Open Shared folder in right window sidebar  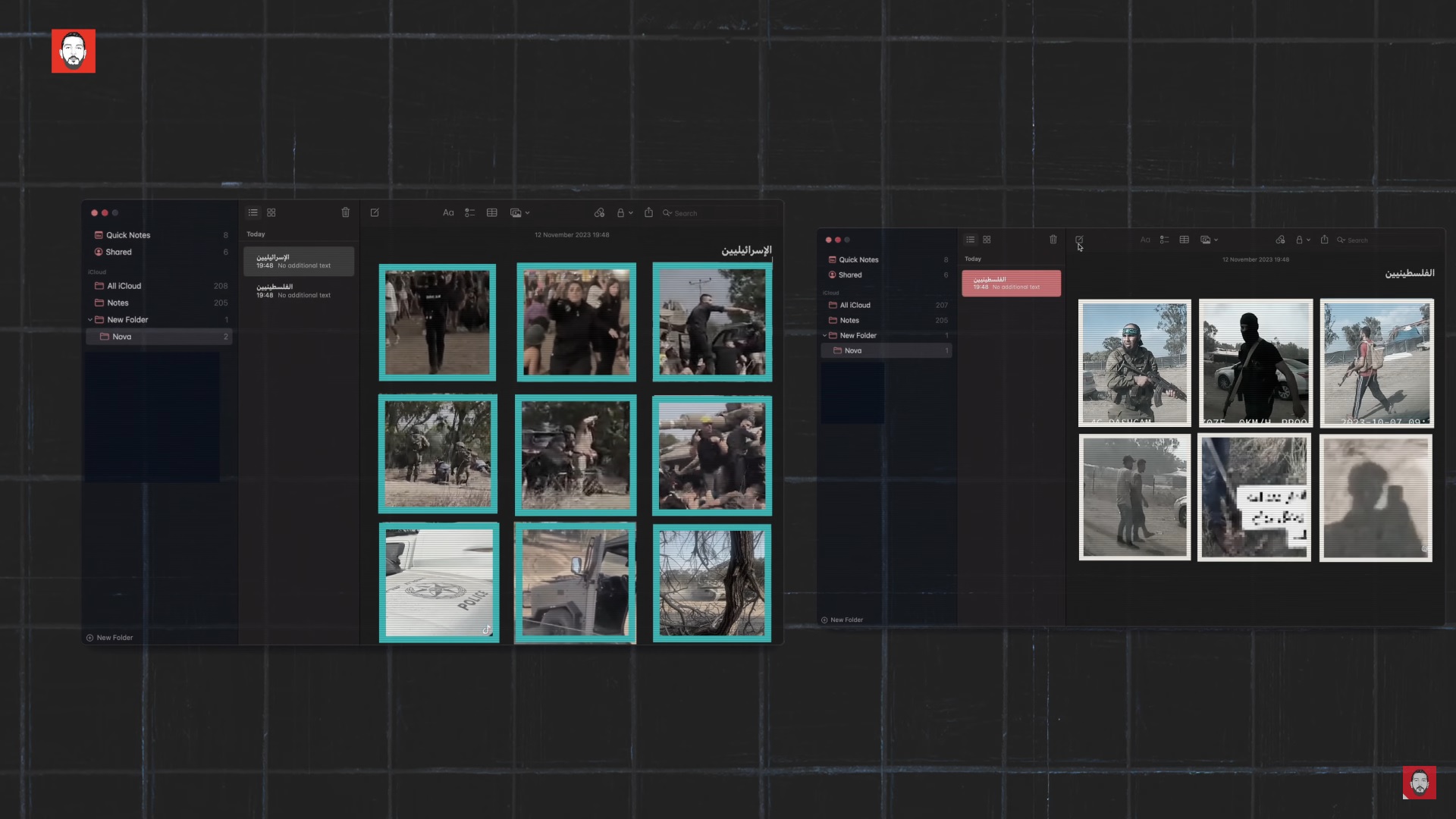[886, 275]
